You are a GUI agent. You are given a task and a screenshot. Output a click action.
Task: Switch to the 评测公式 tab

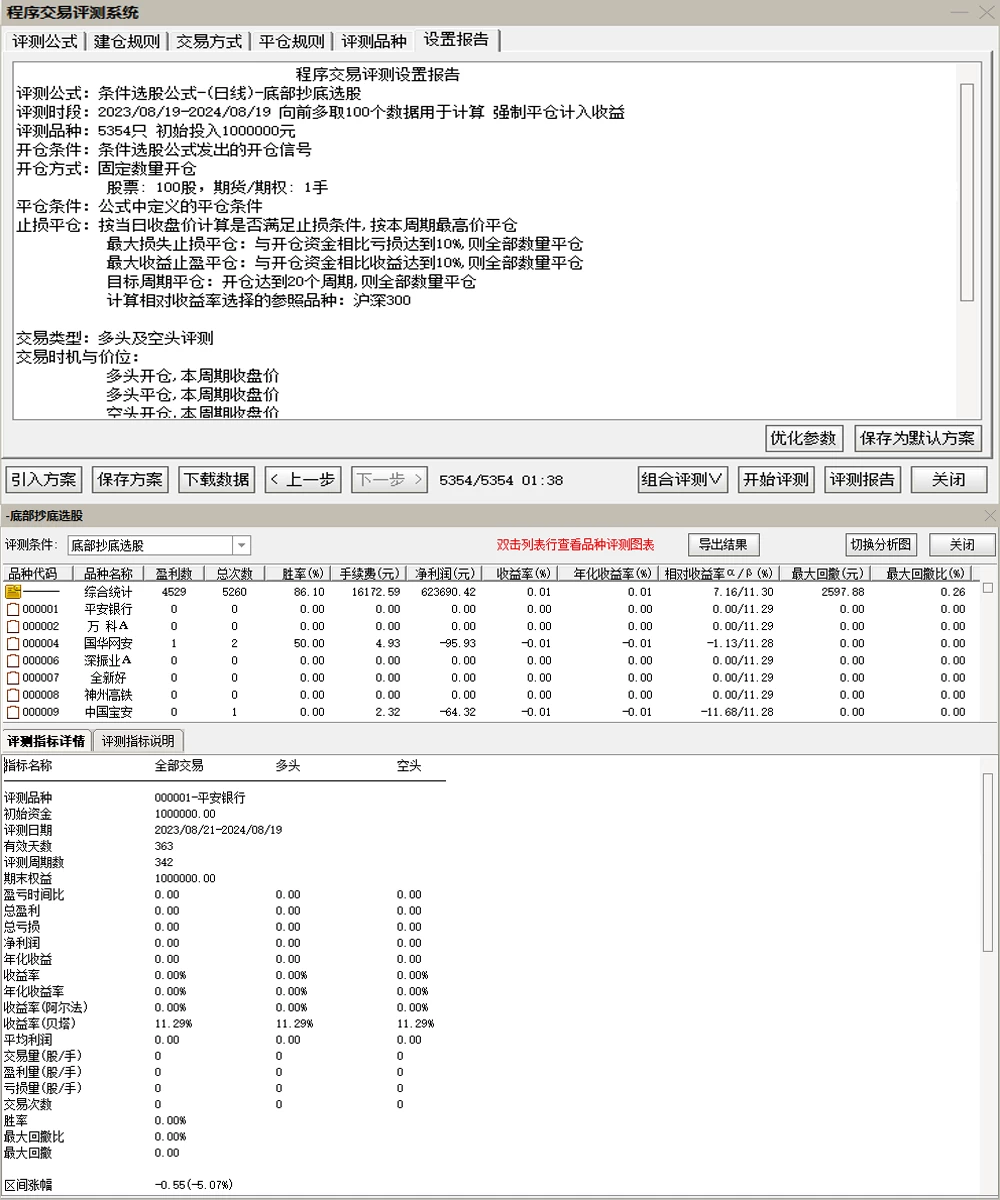point(46,42)
